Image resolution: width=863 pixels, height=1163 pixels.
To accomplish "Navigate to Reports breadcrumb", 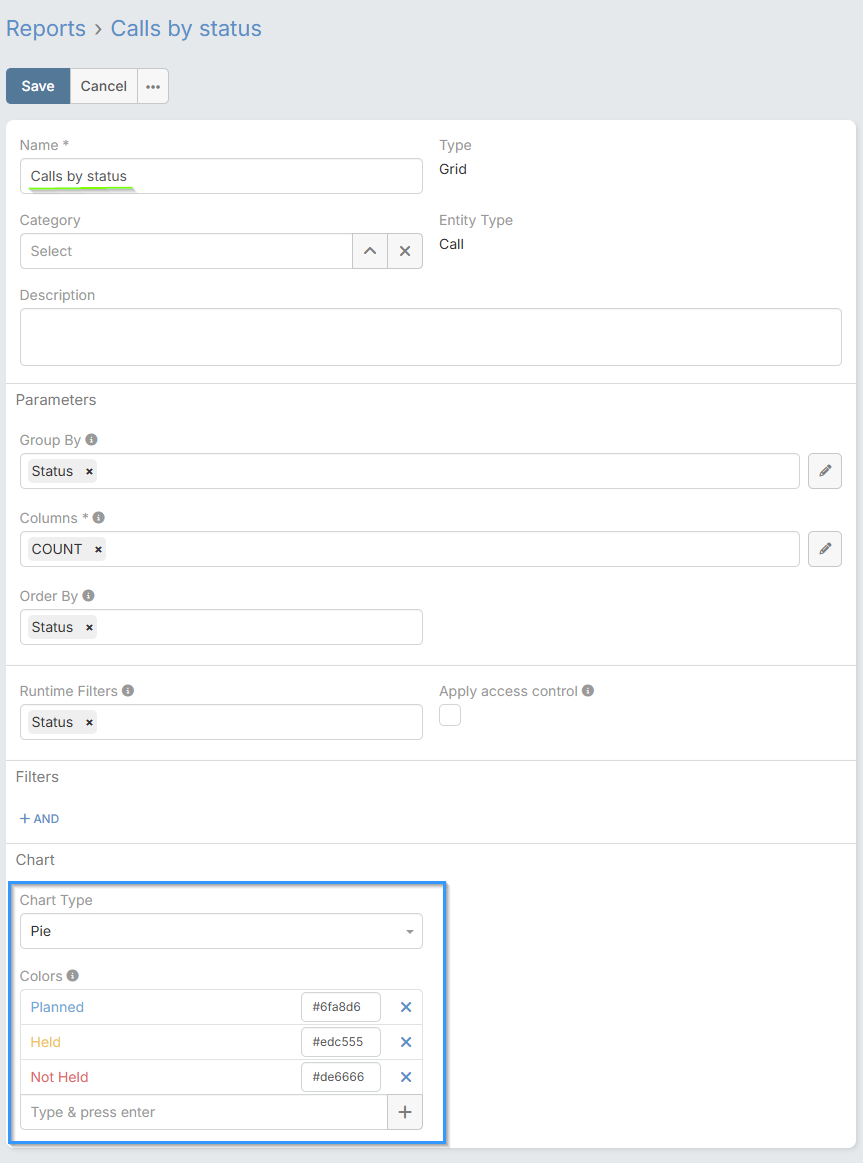I will tap(46, 28).
